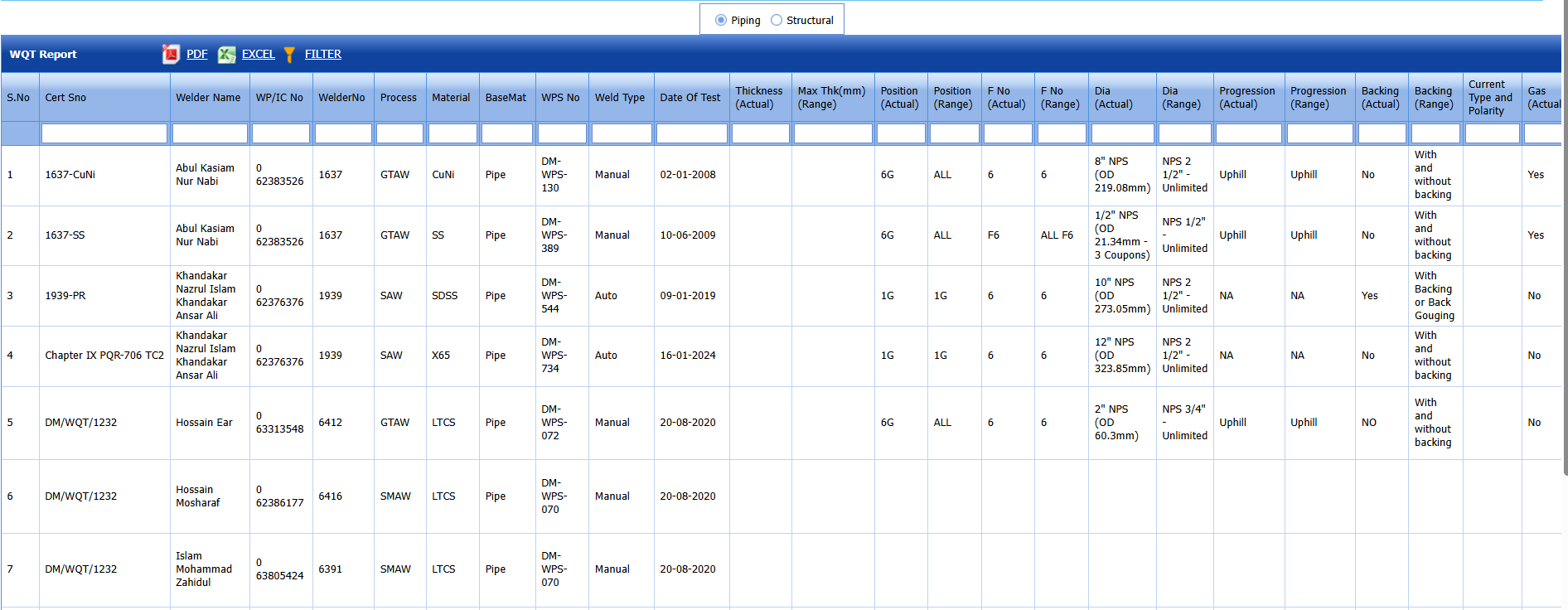The height and width of the screenshot is (610, 1568).
Task: Click the WPS No filter input
Action: (x=562, y=133)
